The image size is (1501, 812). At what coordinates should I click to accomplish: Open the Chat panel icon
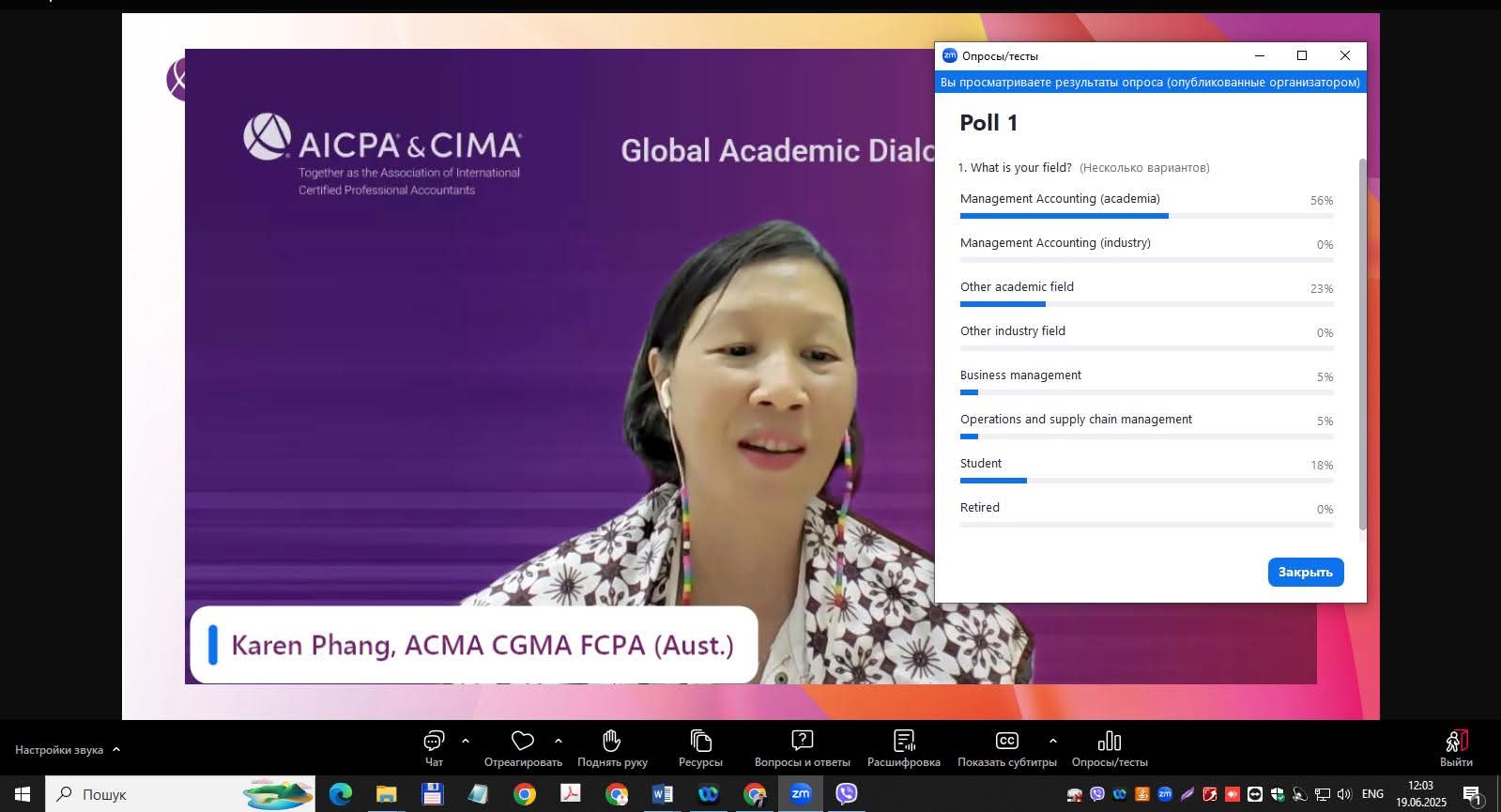(x=434, y=742)
